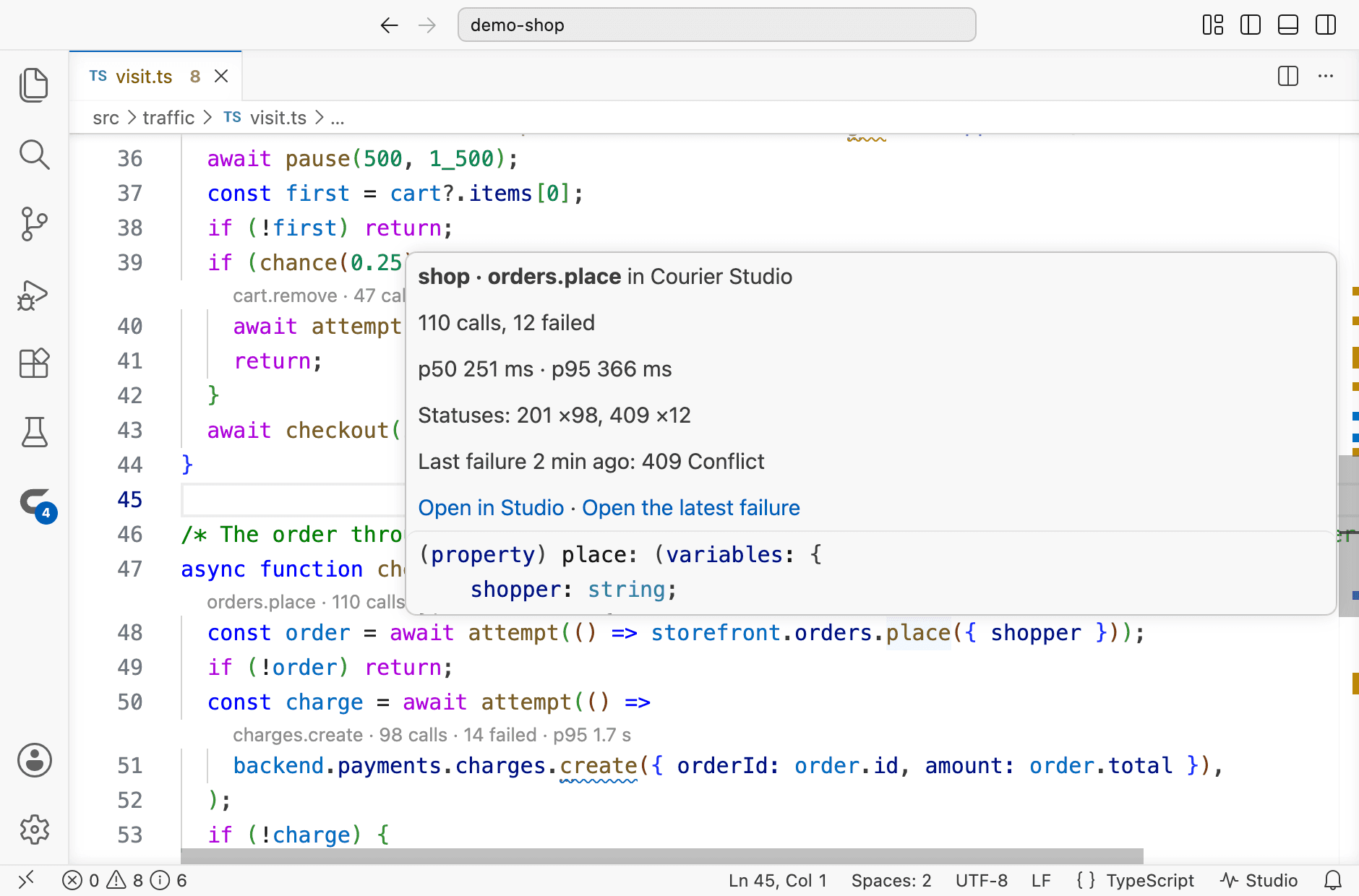Viewport: 1359px width, 896px height.
Task: Open the Testing flask view
Action: pos(34,432)
